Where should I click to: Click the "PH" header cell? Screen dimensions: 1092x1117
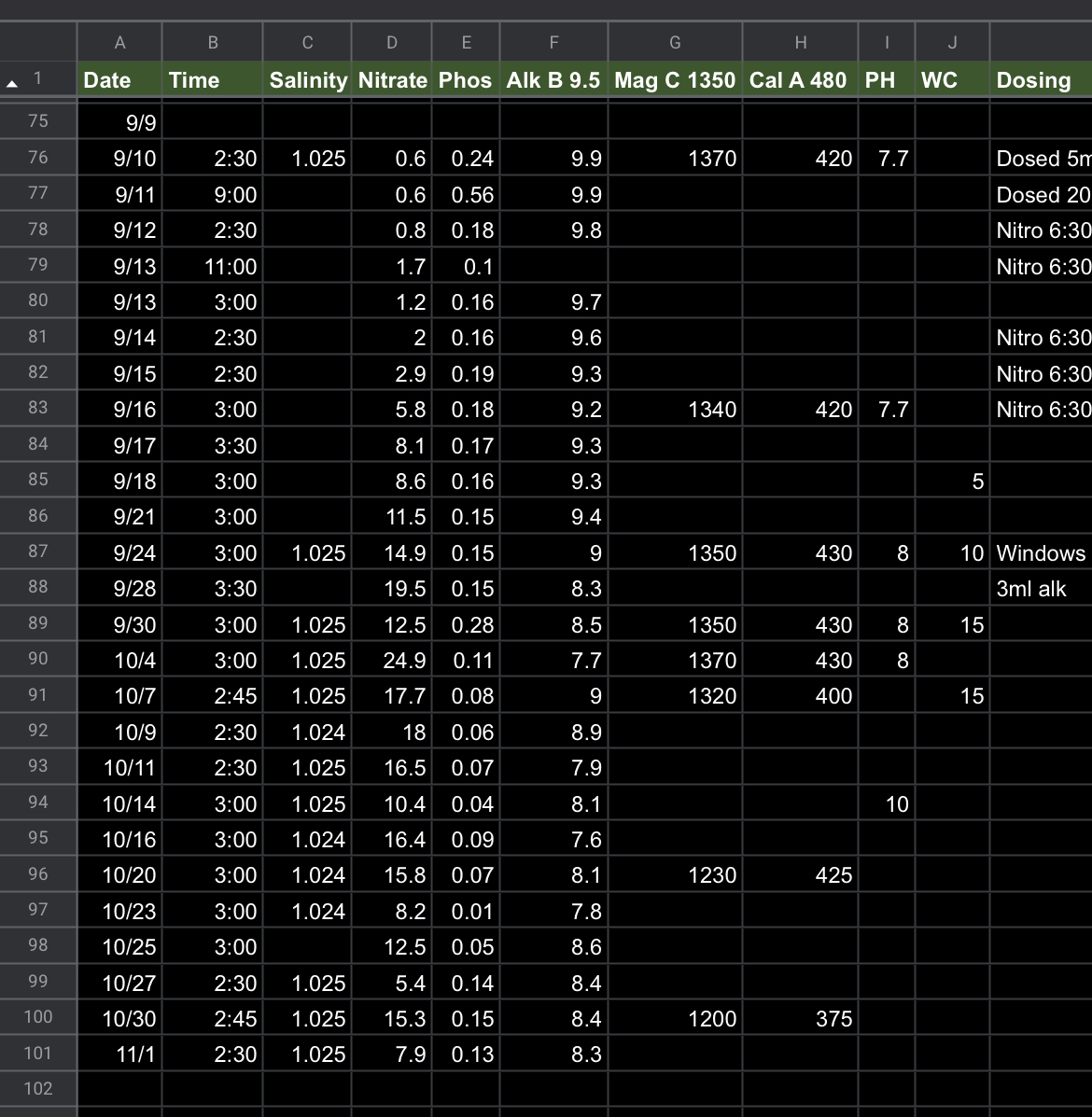point(887,80)
